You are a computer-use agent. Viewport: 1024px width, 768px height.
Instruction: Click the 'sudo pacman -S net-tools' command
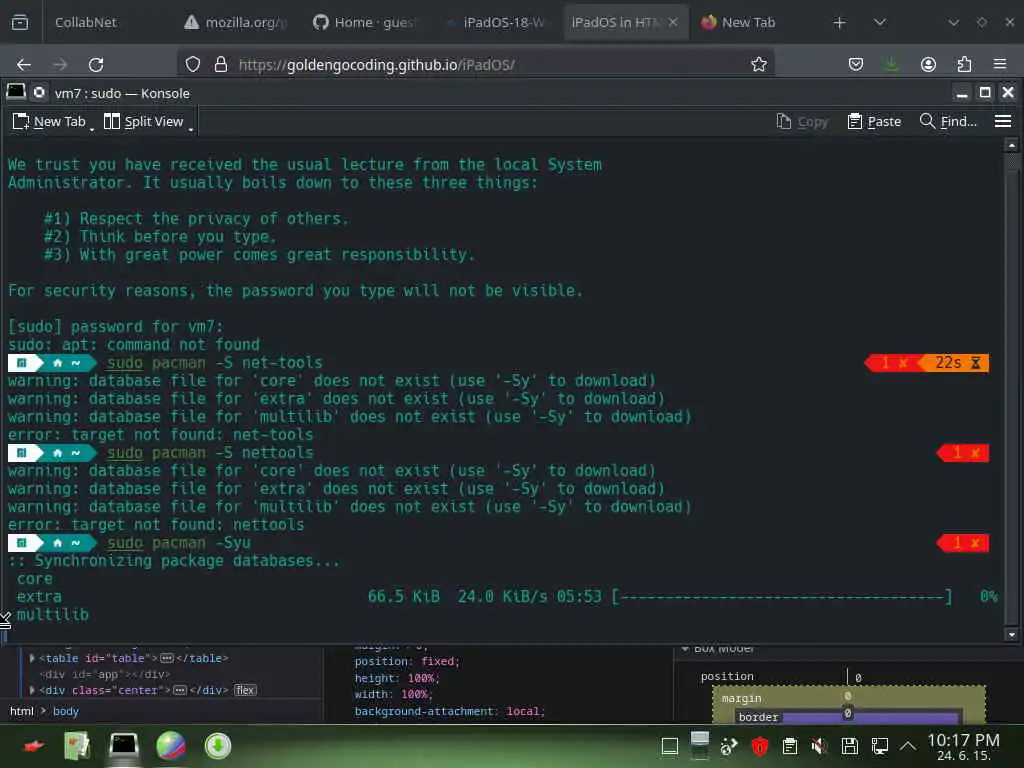click(215, 362)
